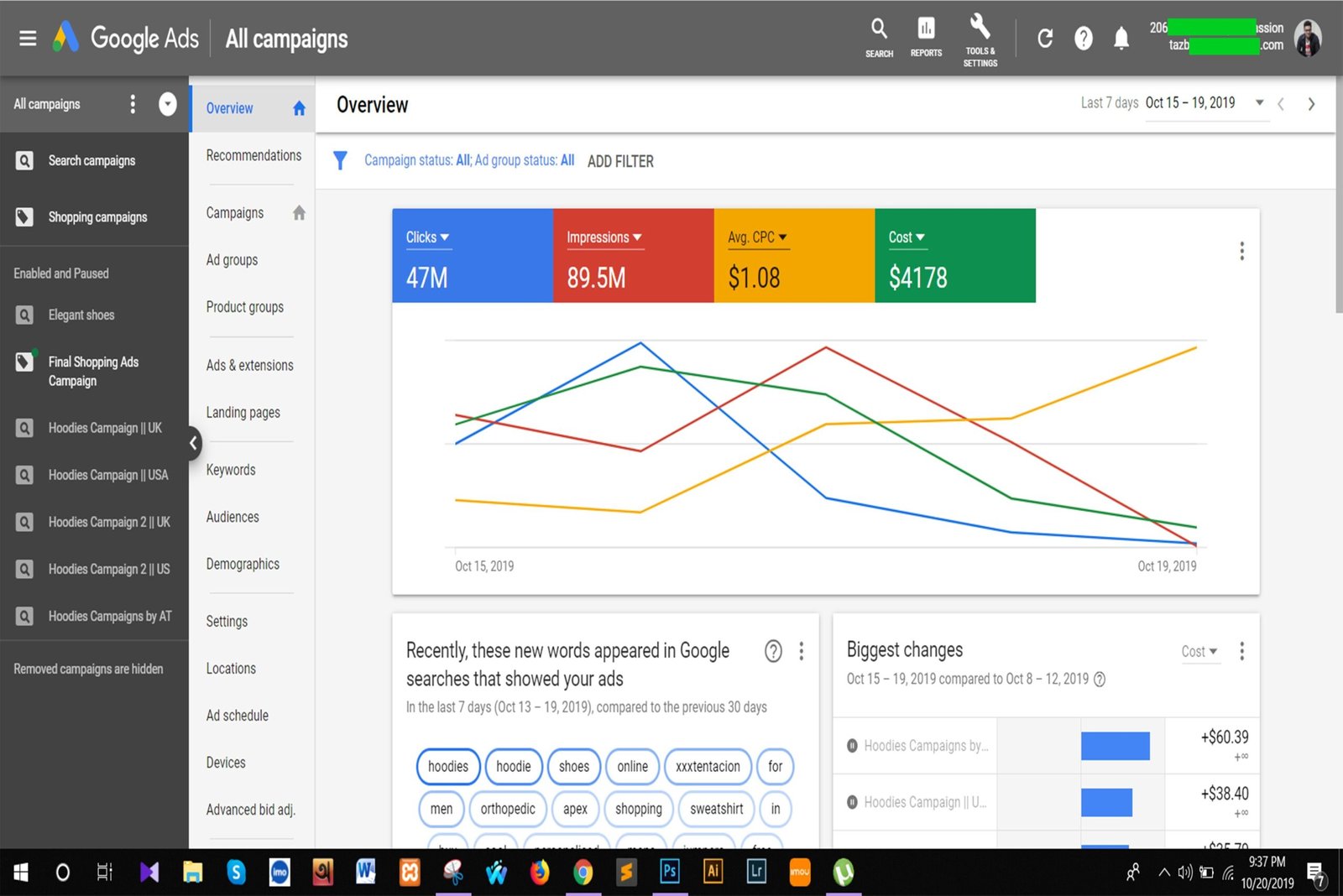Click the refresh icon in header

click(1045, 39)
